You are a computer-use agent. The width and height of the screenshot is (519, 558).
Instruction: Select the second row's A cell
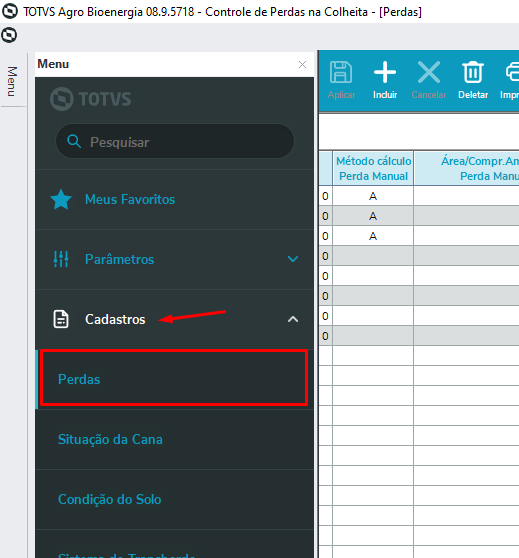pyautogui.click(x=373, y=216)
